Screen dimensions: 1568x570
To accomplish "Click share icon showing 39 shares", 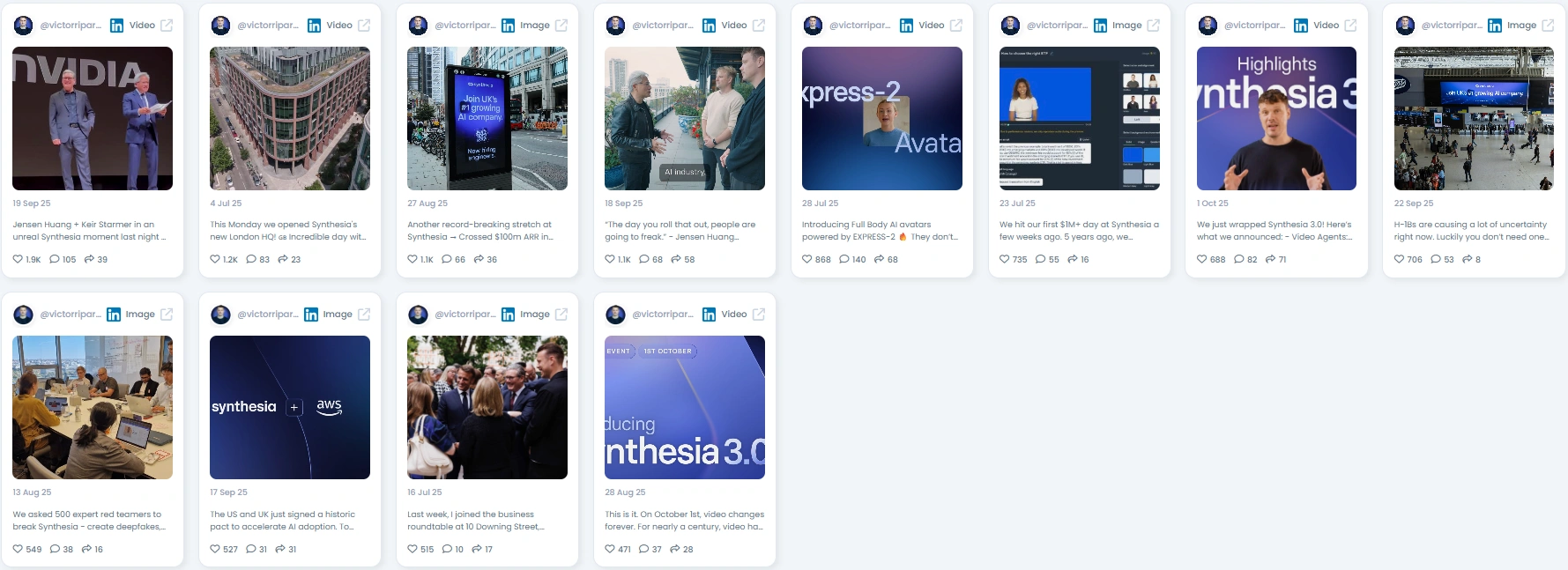I will point(89,259).
